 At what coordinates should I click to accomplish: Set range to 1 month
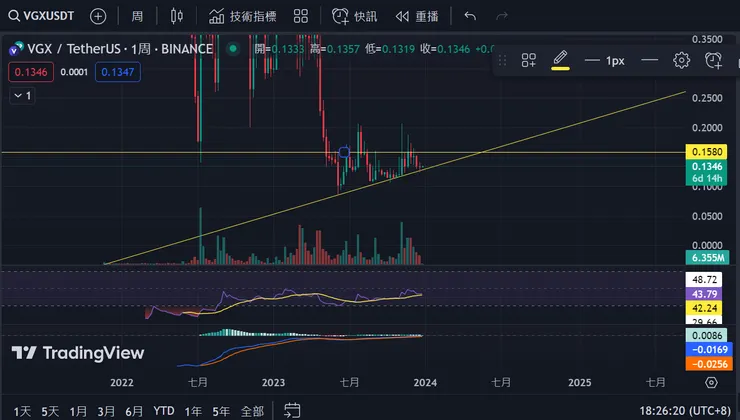(x=78, y=411)
